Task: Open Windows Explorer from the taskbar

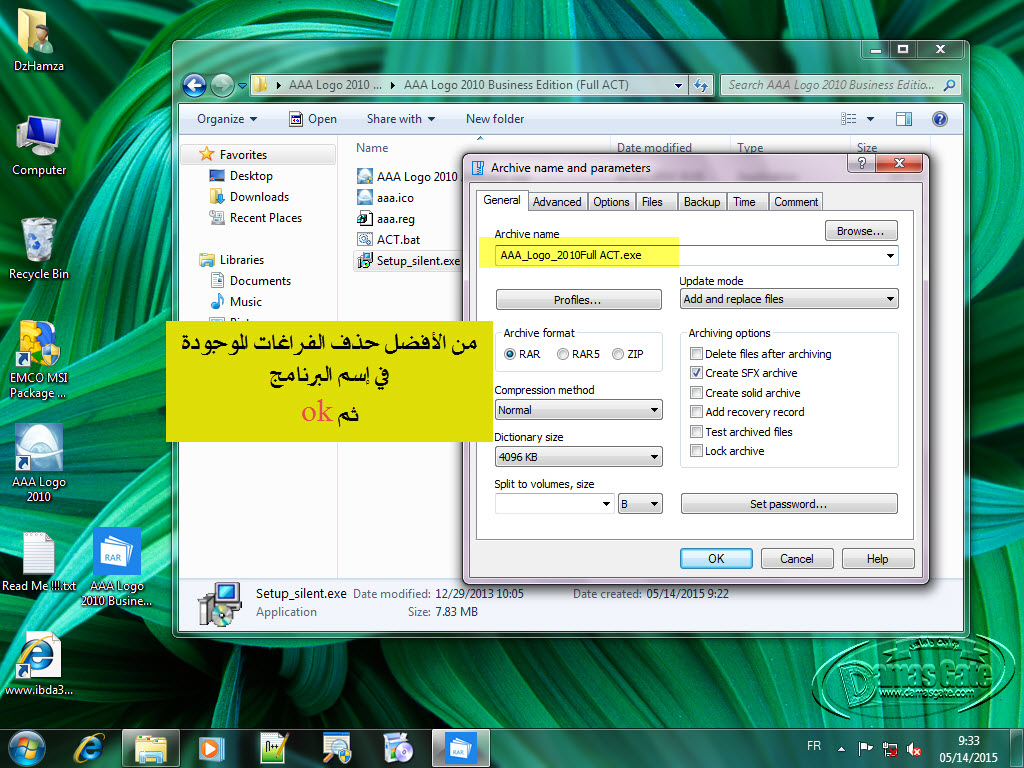Action: coord(150,748)
